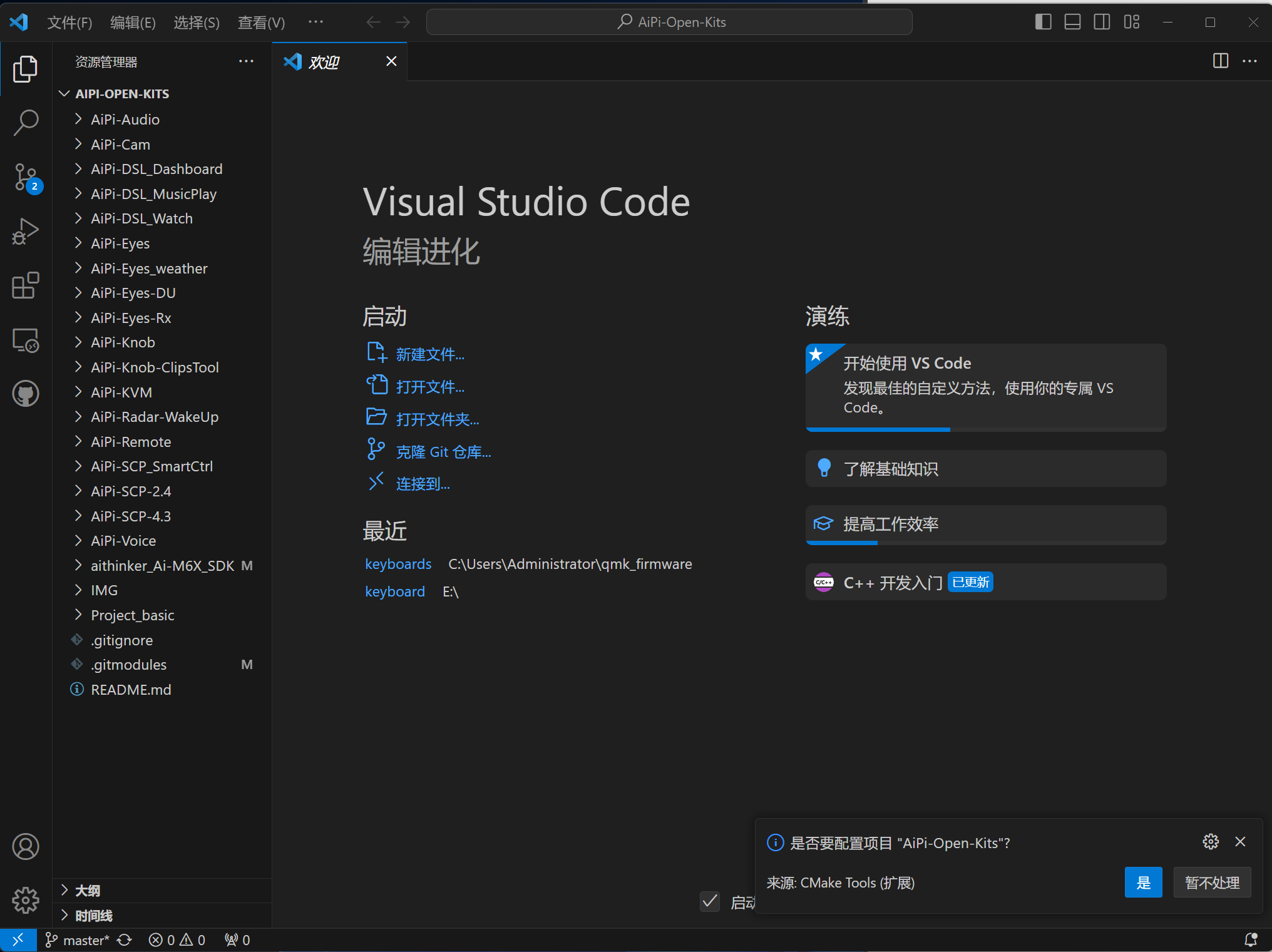Open the View menu
1272x952 pixels.
click(261, 23)
